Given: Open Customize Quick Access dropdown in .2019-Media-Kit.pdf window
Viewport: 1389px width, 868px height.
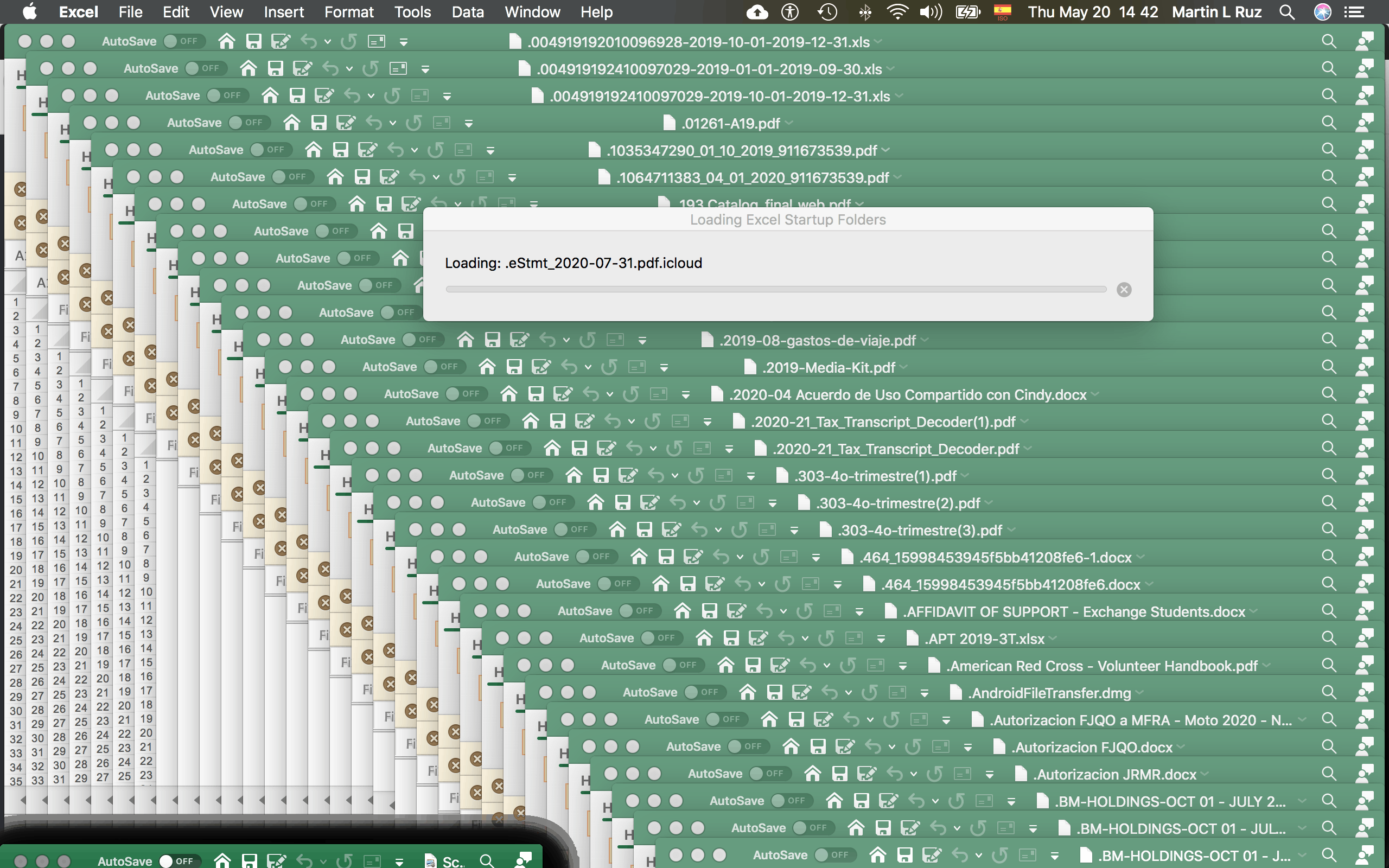Looking at the screenshot, I should point(664,367).
